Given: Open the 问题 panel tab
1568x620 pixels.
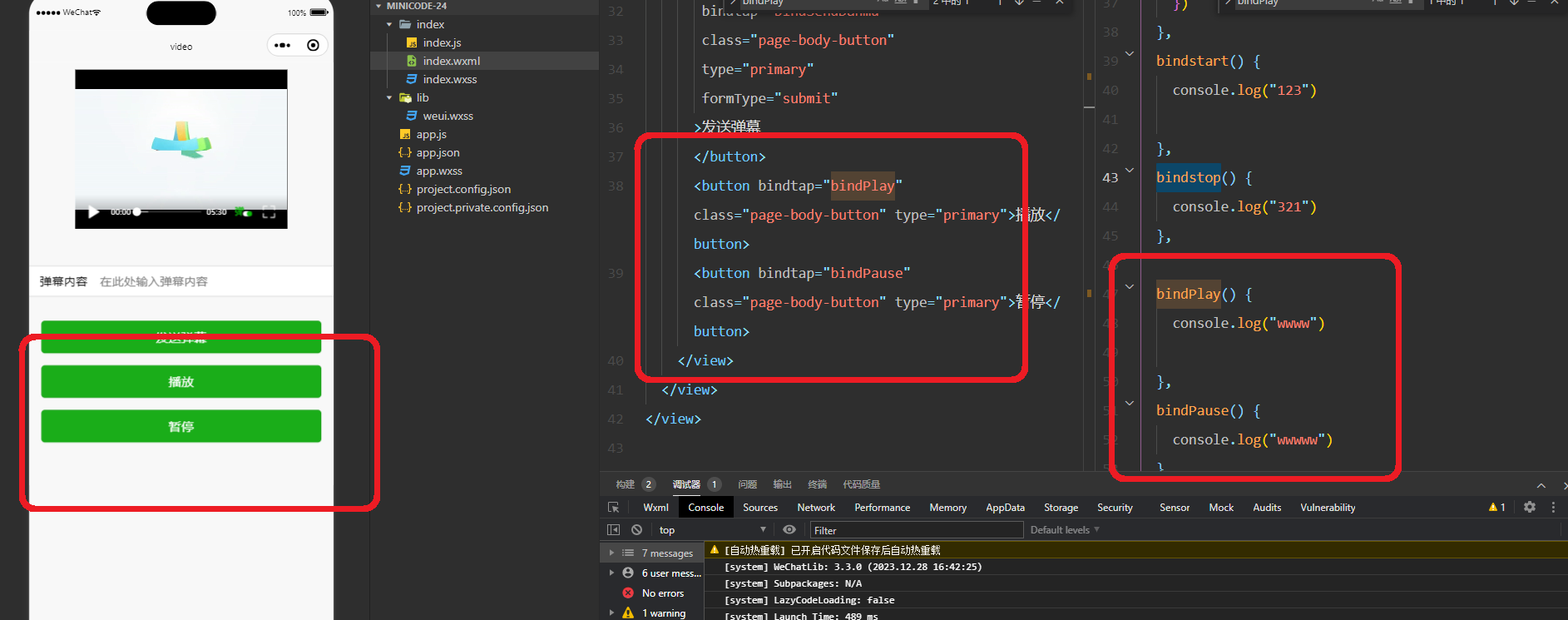Looking at the screenshot, I should pos(748,484).
